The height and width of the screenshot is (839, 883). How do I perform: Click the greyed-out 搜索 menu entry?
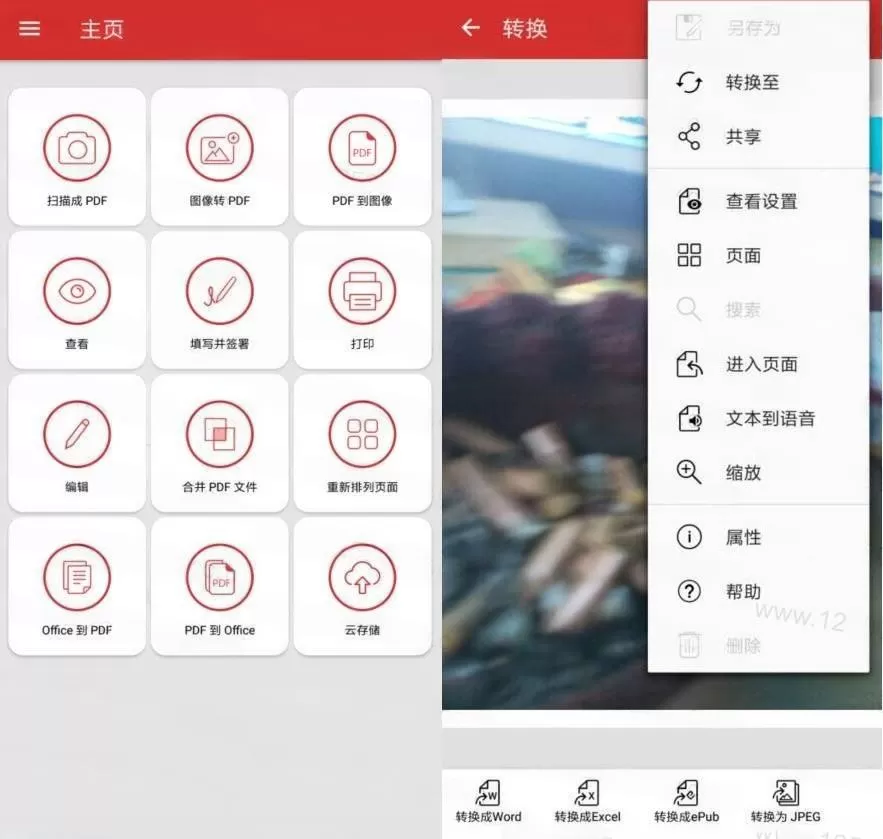coord(759,310)
